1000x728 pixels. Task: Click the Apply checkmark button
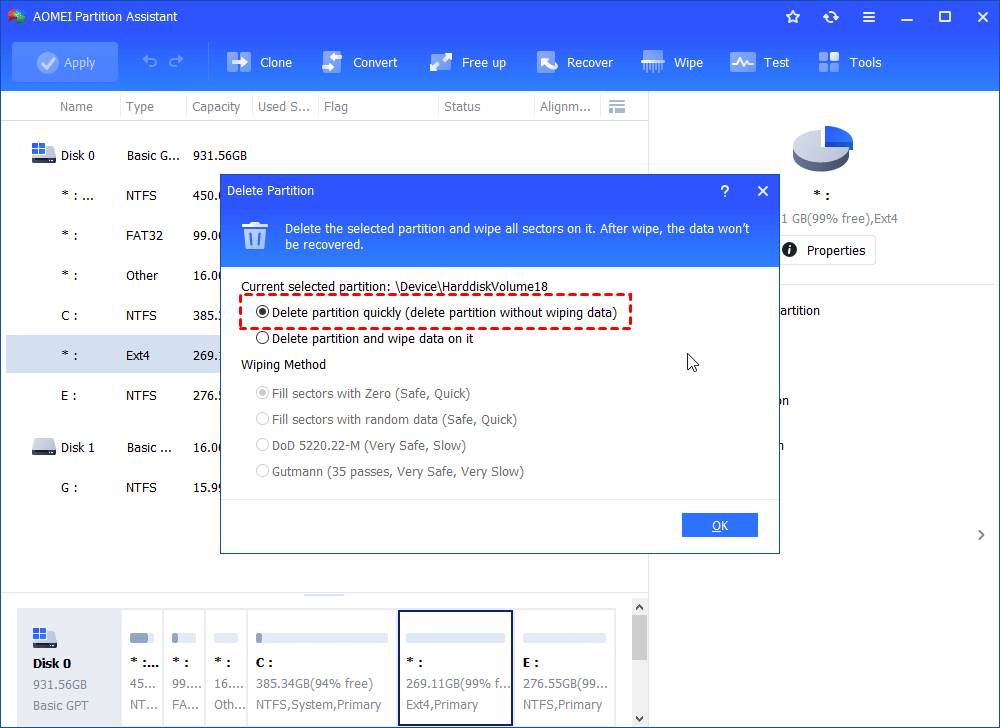(x=65, y=62)
